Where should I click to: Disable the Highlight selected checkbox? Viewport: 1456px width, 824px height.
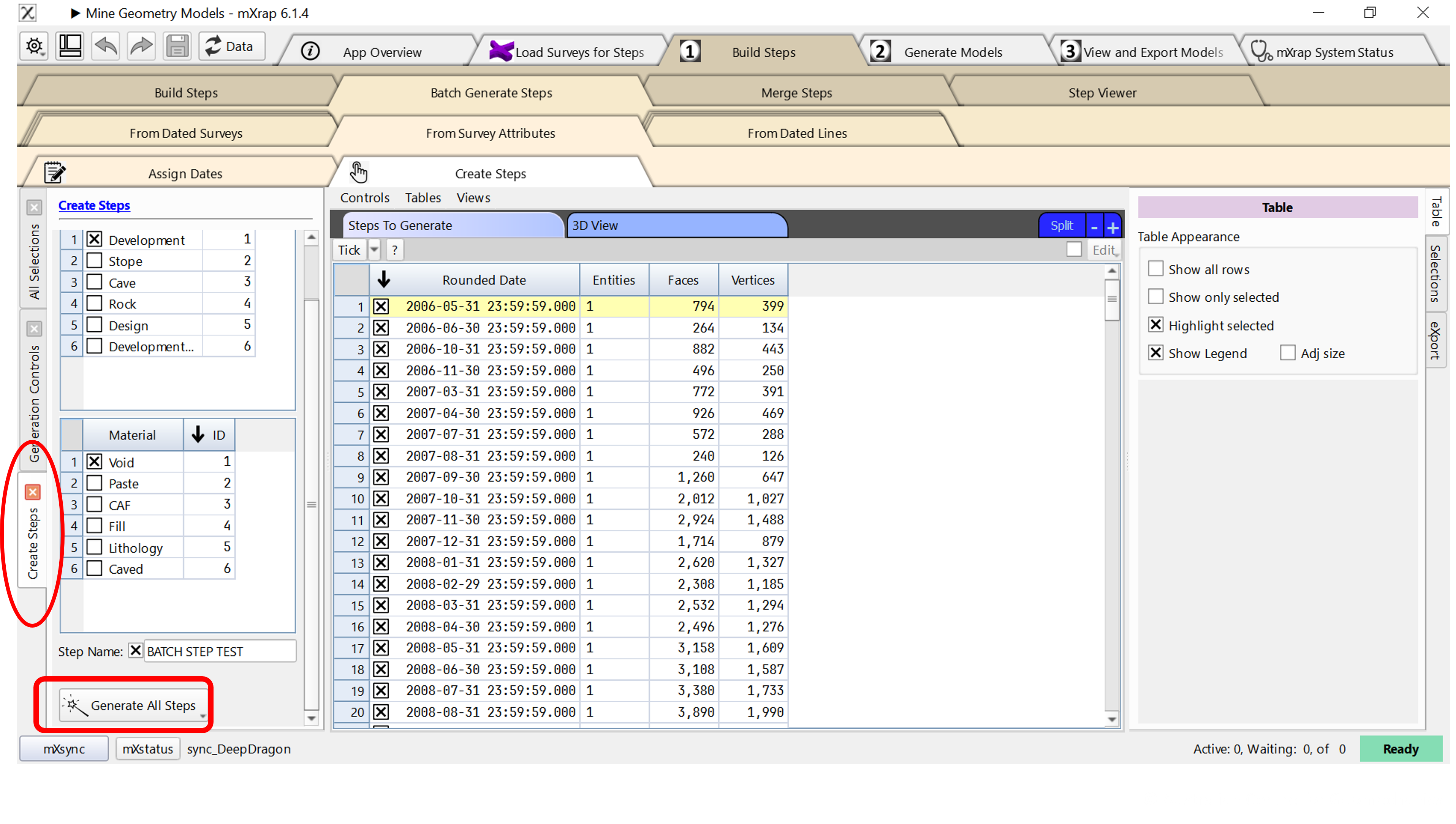(x=1155, y=325)
